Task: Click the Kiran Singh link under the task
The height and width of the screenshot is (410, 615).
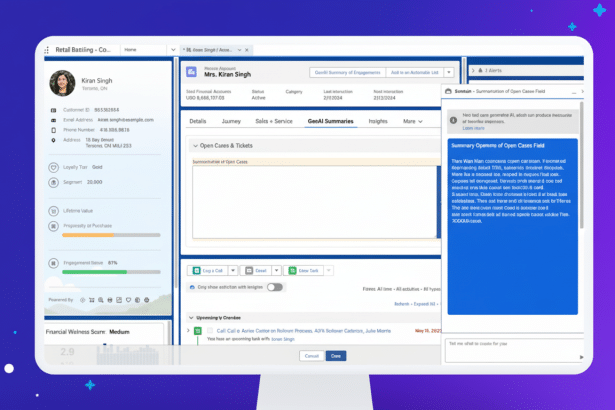Action: pyautogui.click(x=283, y=339)
